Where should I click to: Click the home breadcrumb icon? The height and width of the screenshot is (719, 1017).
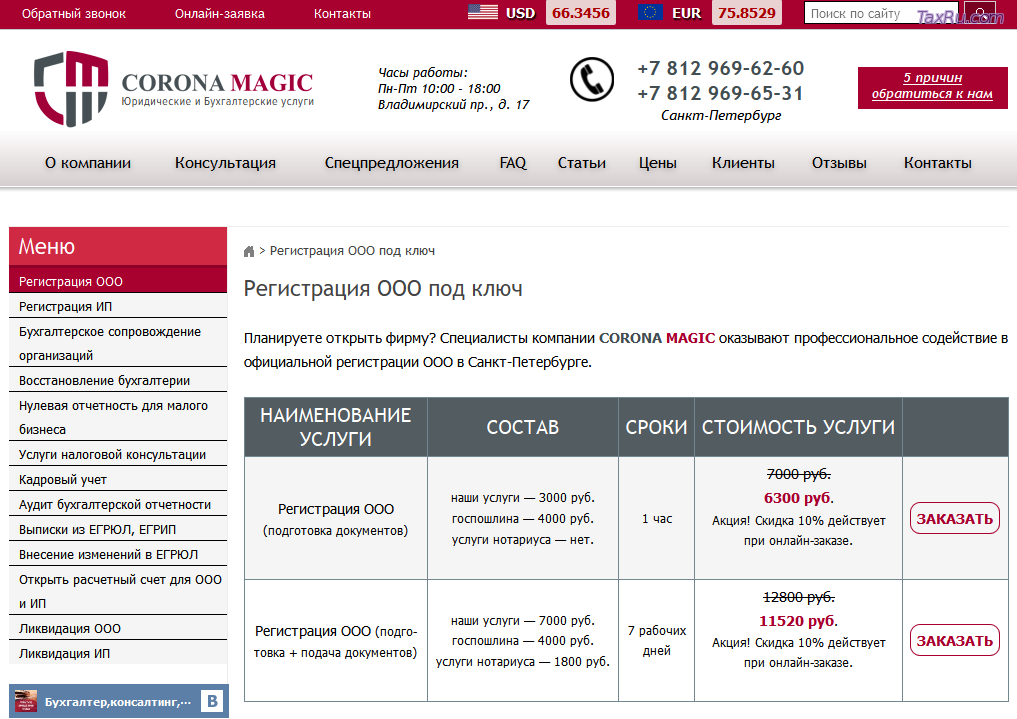249,252
